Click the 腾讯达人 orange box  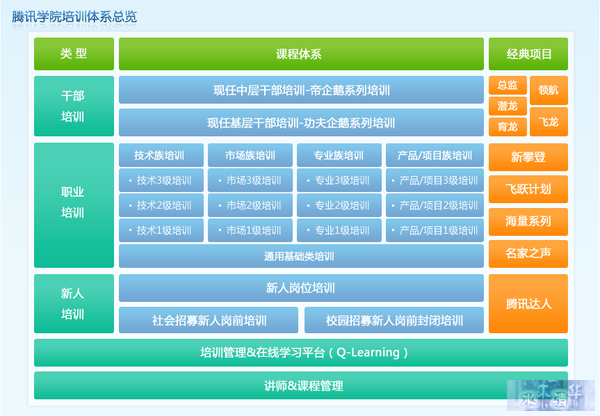click(528, 303)
